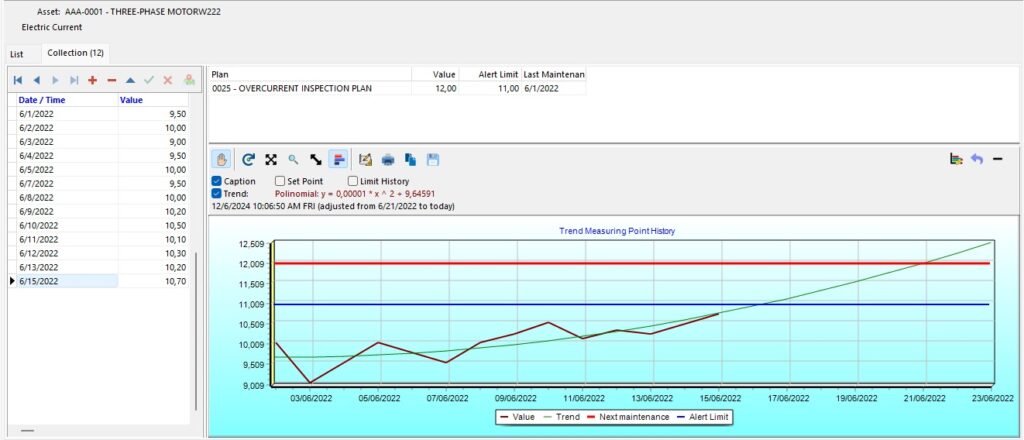Viewport: 1024px width, 440px height.
Task: Delete record with red minus icon
Action: coord(112,80)
